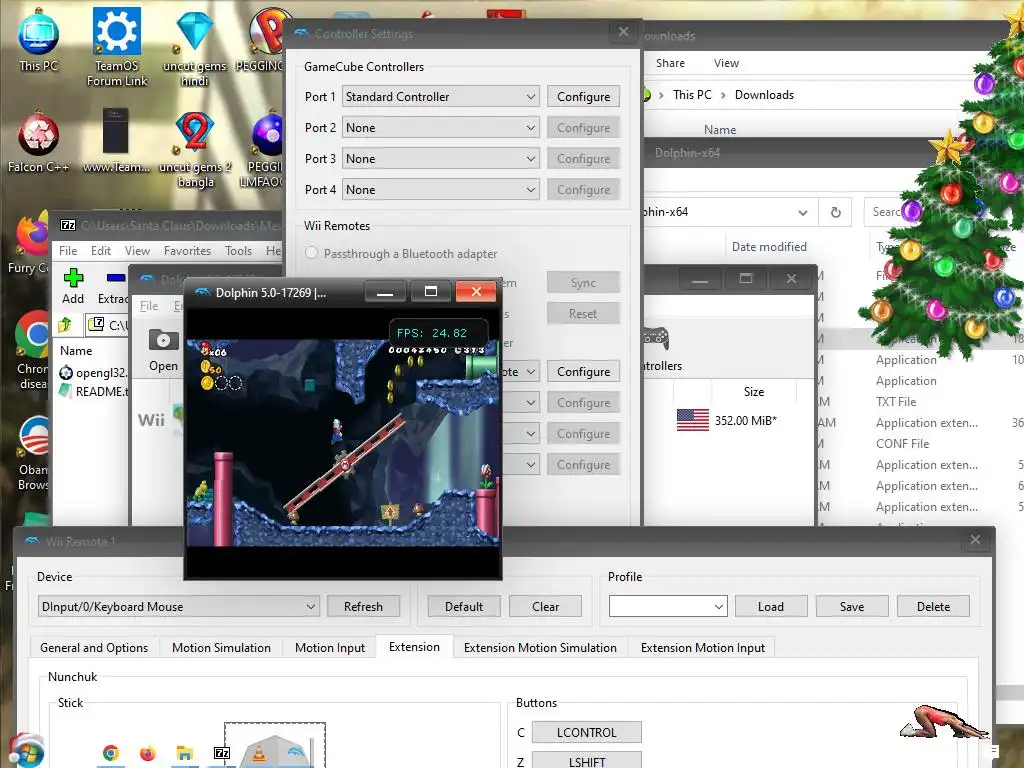Screen dimensions: 1024x768
Task: Click Downloads in the breadcrumb path
Action: pos(764,95)
